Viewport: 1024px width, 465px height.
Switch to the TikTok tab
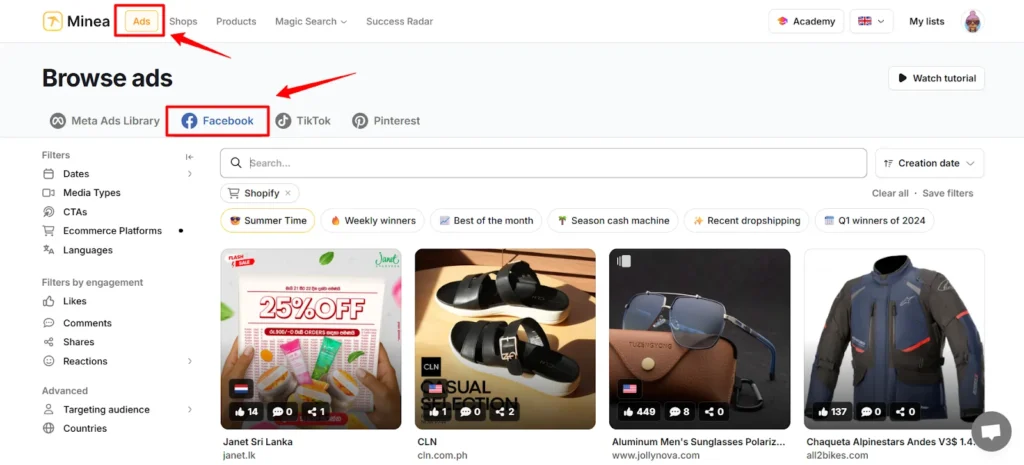pos(303,121)
